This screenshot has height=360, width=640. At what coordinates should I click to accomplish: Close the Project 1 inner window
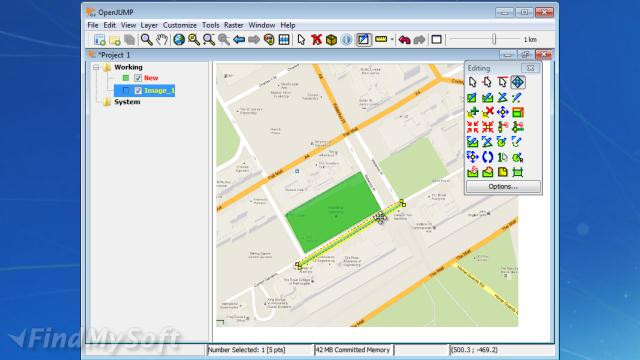point(543,54)
